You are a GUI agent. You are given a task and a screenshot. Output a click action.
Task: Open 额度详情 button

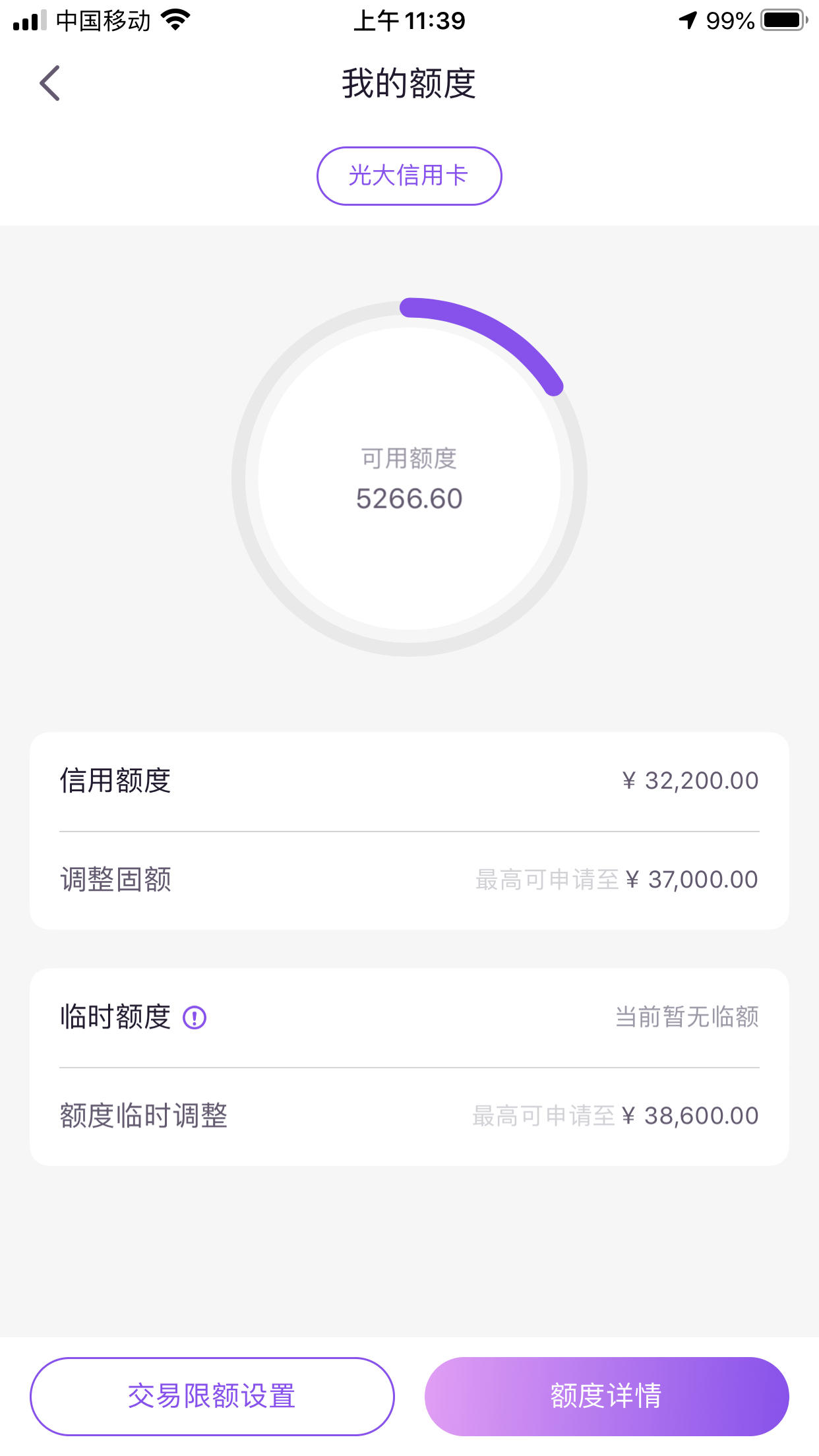coord(607,1396)
